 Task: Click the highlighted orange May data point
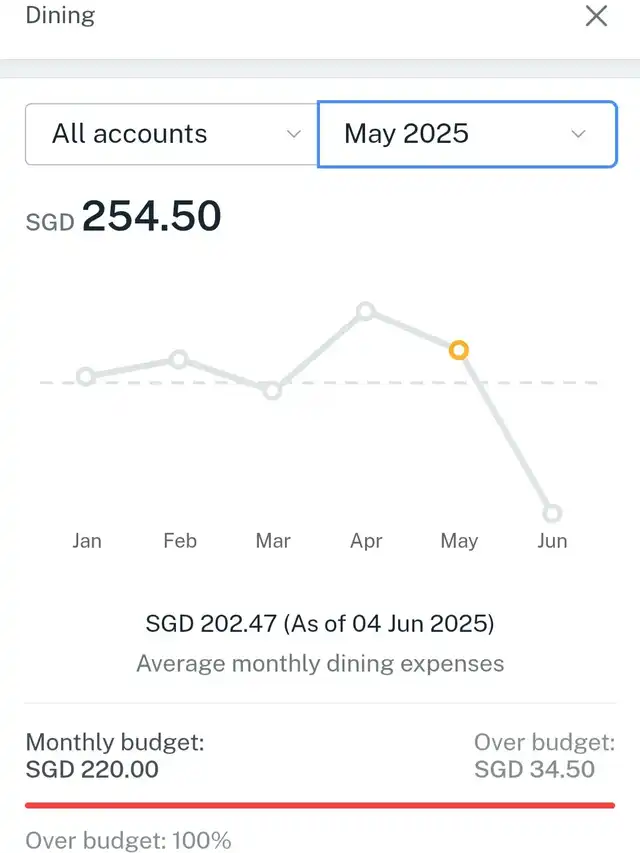click(x=458, y=350)
